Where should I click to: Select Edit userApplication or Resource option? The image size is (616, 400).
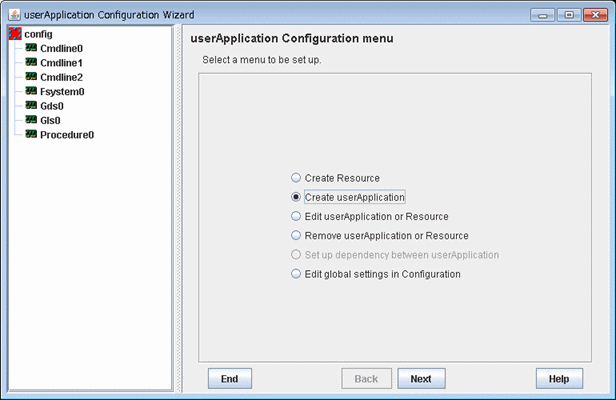point(296,216)
